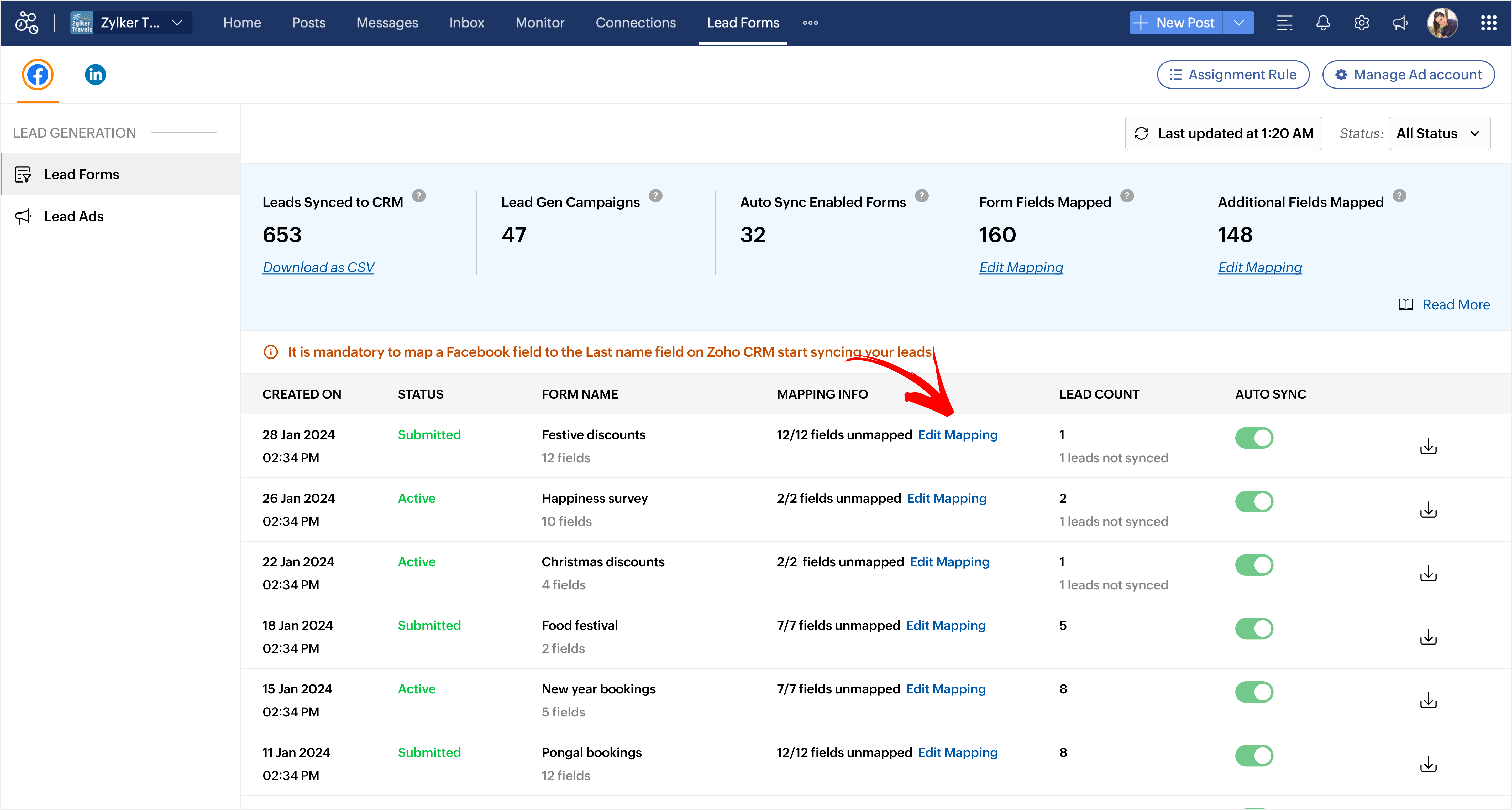Open the apps grid icon
This screenshot has width=1512, height=810.
1489,23
